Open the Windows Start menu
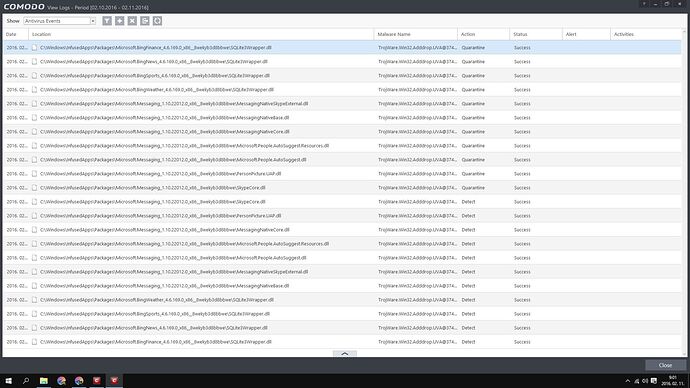This screenshot has height=388, width=690. point(8,381)
